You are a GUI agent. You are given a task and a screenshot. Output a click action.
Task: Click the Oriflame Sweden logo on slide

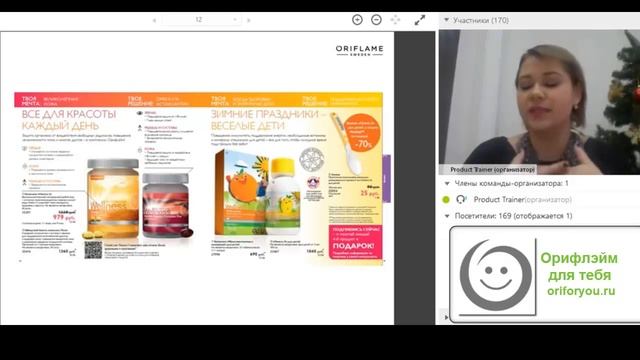tap(360, 50)
